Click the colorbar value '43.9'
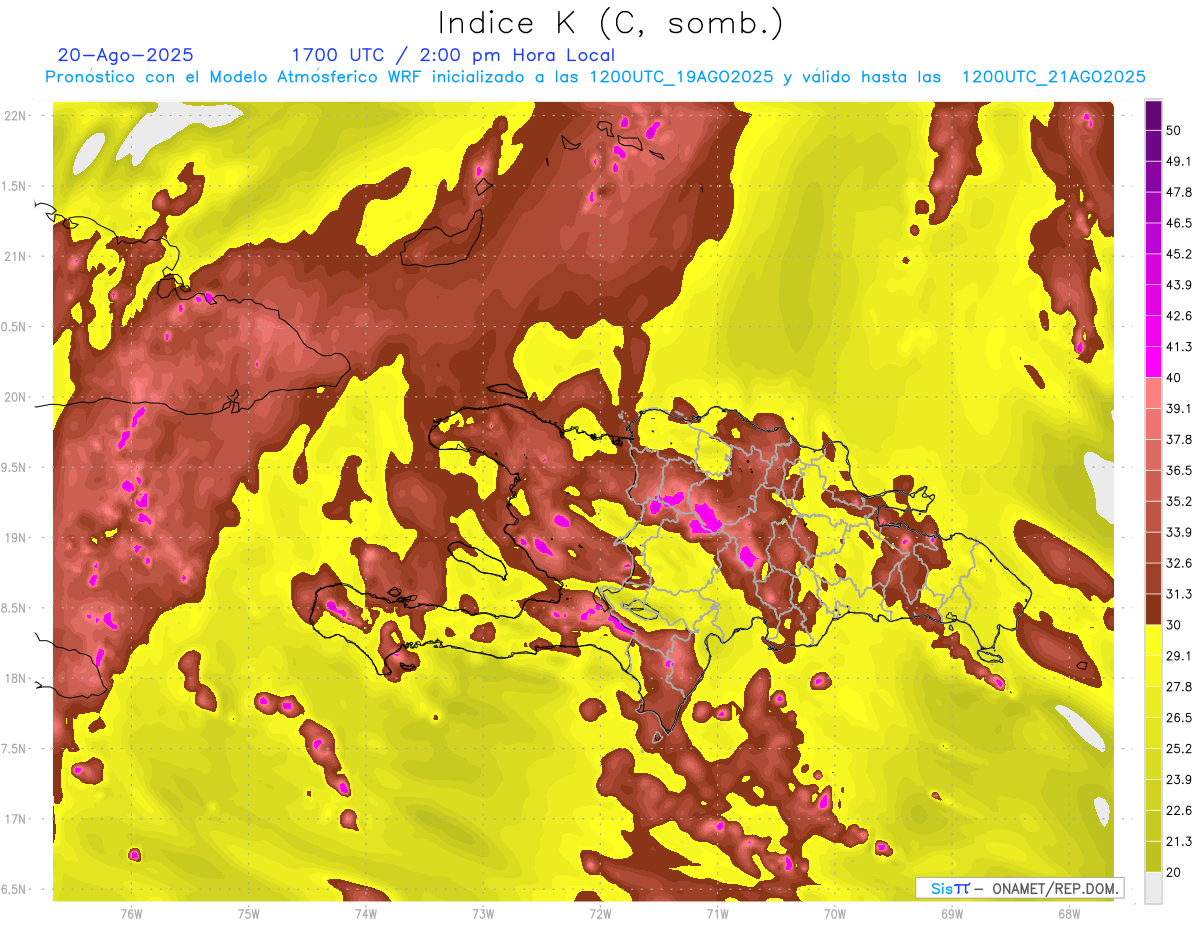Screen dimensions: 1200x927 1179,285
